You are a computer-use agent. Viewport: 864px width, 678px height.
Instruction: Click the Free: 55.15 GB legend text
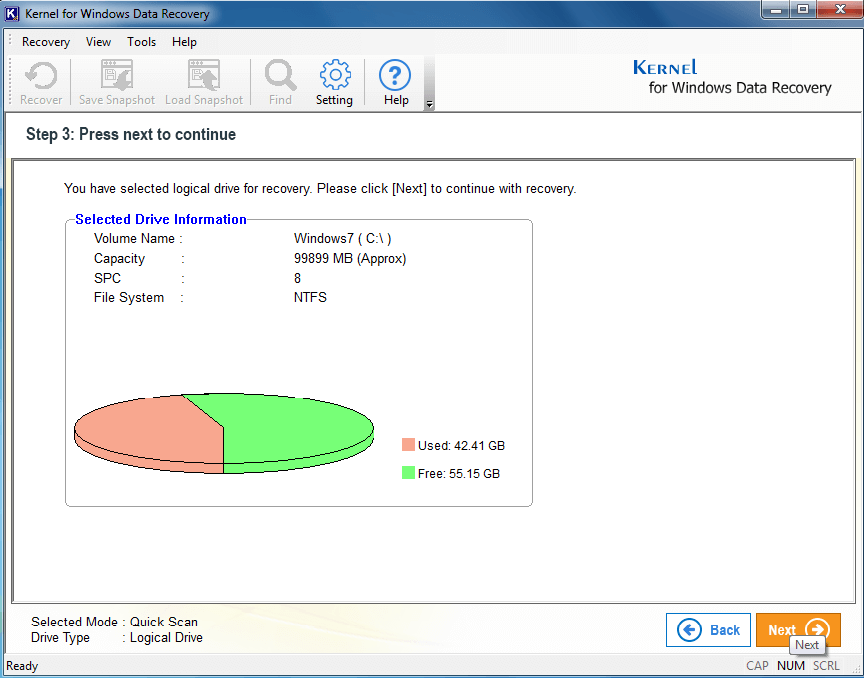(x=458, y=473)
